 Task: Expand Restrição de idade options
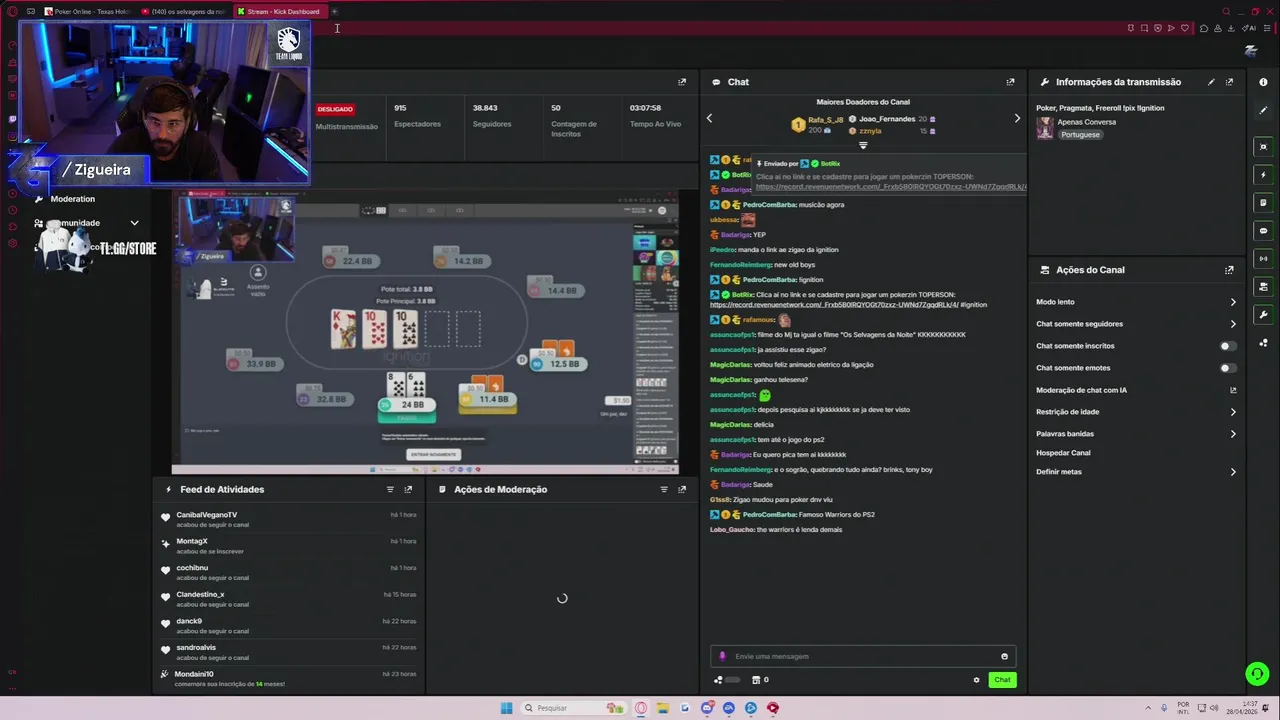(1232, 412)
